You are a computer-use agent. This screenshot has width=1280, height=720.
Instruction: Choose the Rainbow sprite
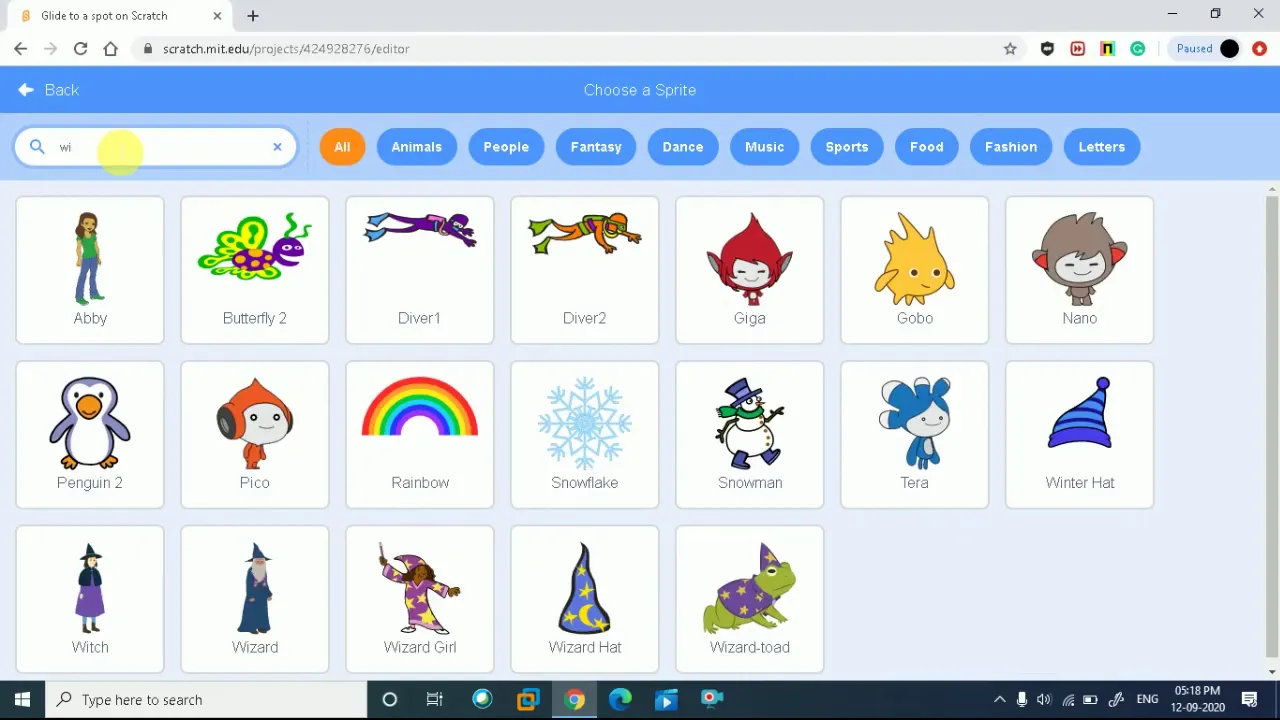click(420, 435)
